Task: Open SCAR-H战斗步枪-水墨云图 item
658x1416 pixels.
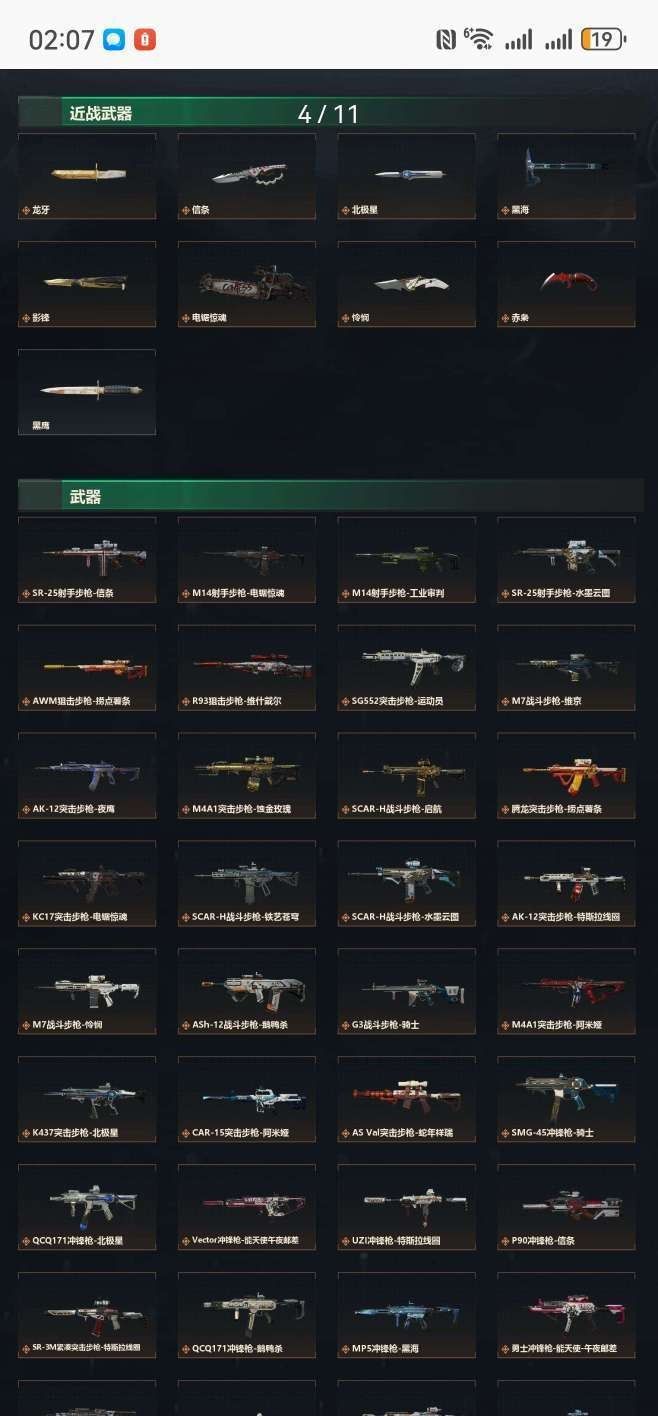Action: [406, 884]
